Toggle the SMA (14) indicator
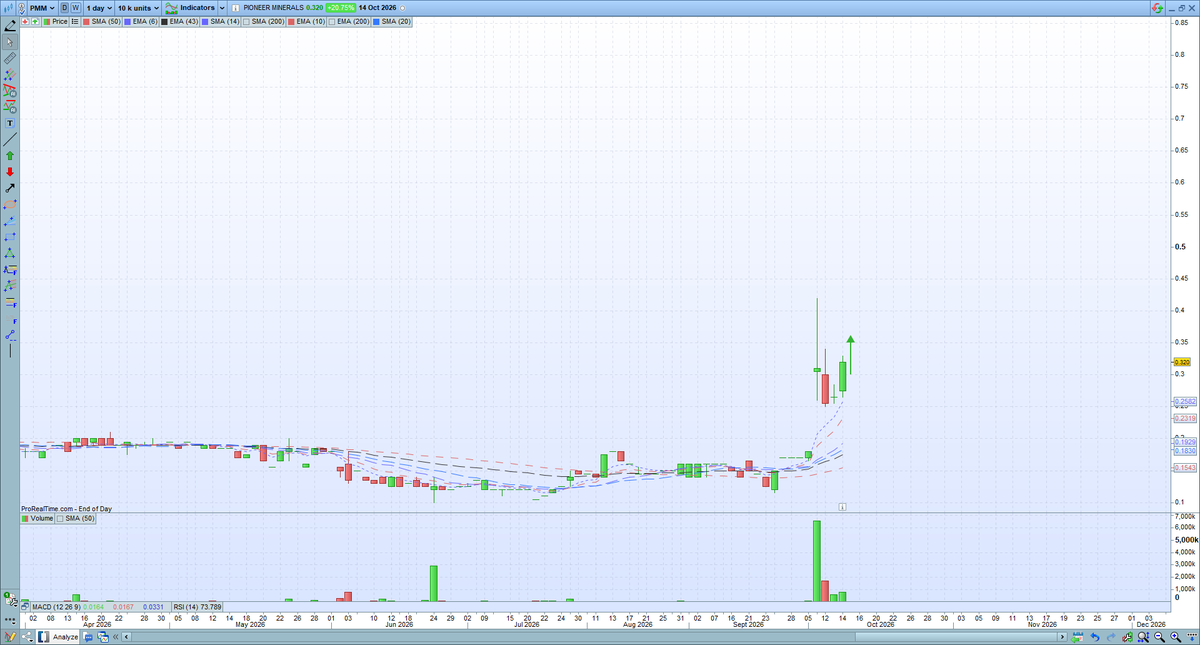Image resolution: width=1200 pixels, height=645 pixels. 221,21
